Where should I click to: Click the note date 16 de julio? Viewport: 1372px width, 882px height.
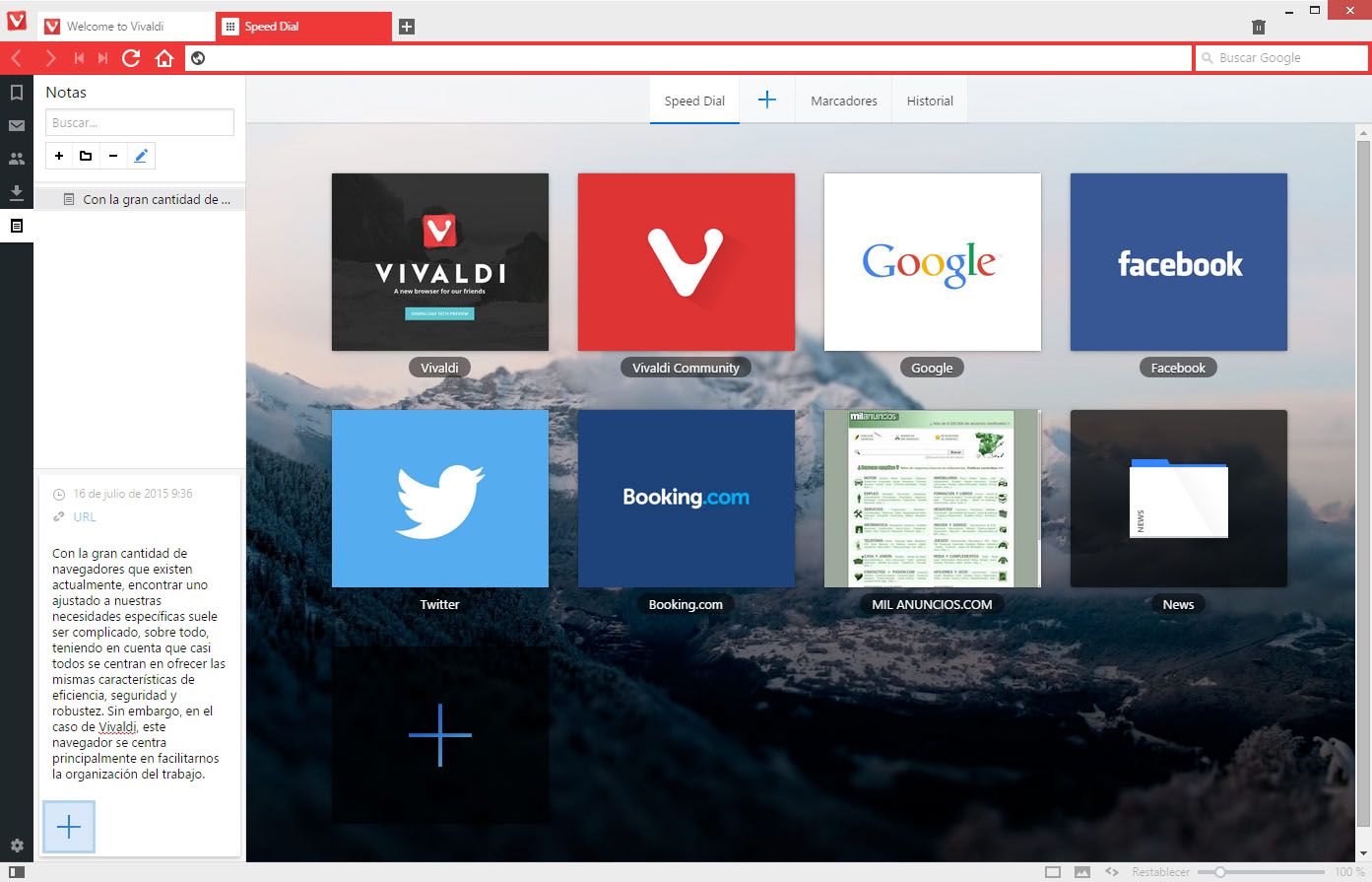132,494
